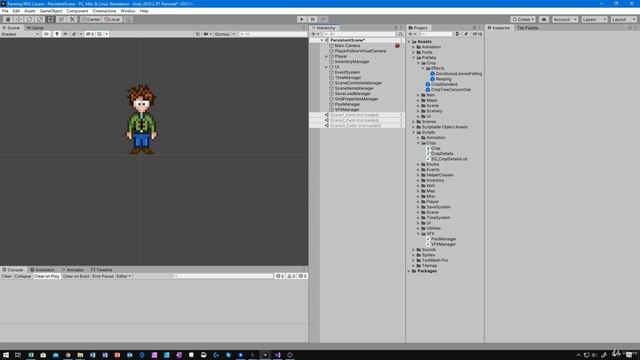Select the Move tool in the toolbar
Image resolution: width=640 pixels, height=360 pixels.
18,20
